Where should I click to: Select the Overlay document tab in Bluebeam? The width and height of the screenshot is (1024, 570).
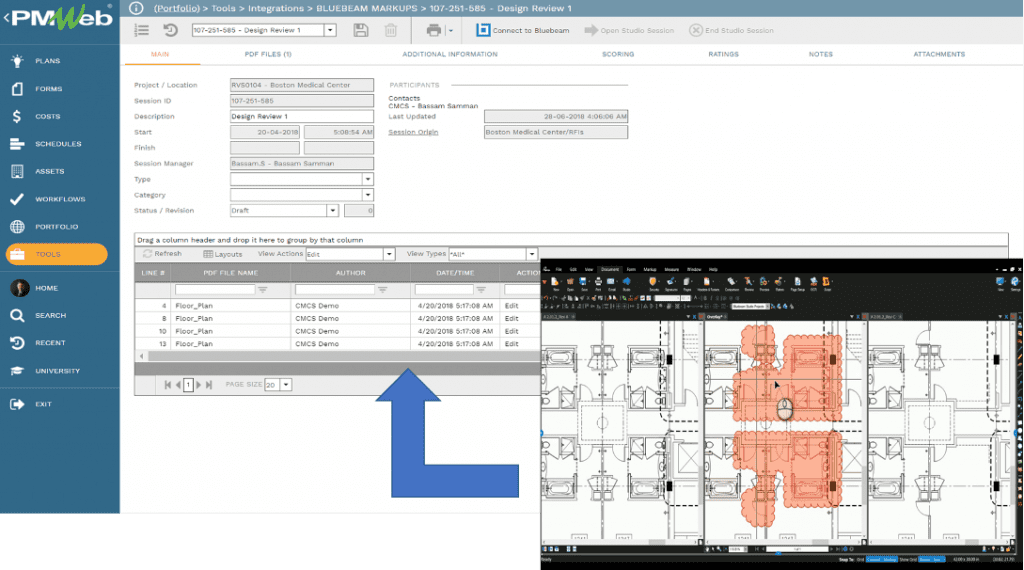[714, 317]
